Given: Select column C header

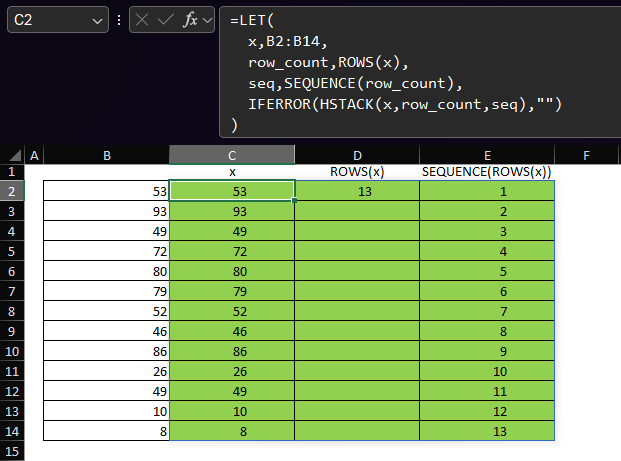Looking at the screenshot, I should click(x=232, y=155).
